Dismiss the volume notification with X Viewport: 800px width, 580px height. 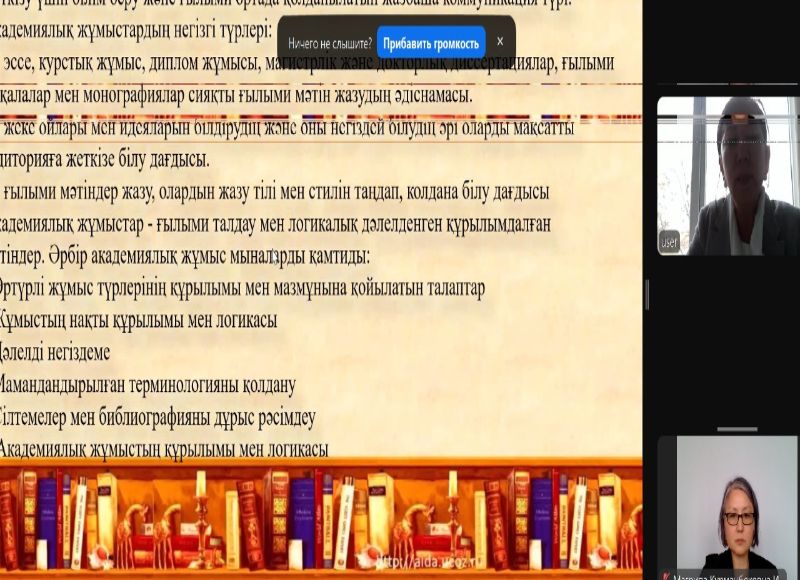point(500,42)
